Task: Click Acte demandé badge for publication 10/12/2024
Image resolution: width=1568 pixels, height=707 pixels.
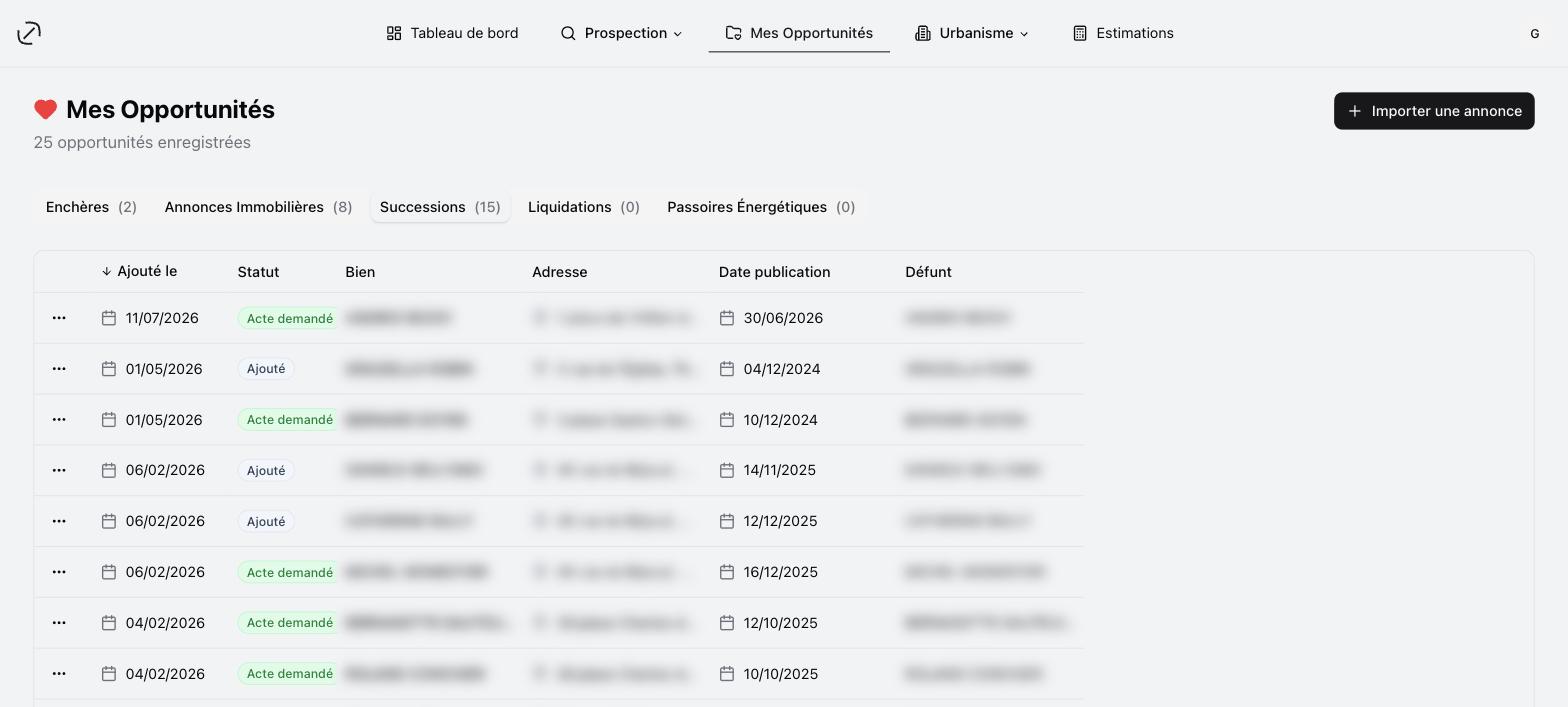Action: (289, 420)
